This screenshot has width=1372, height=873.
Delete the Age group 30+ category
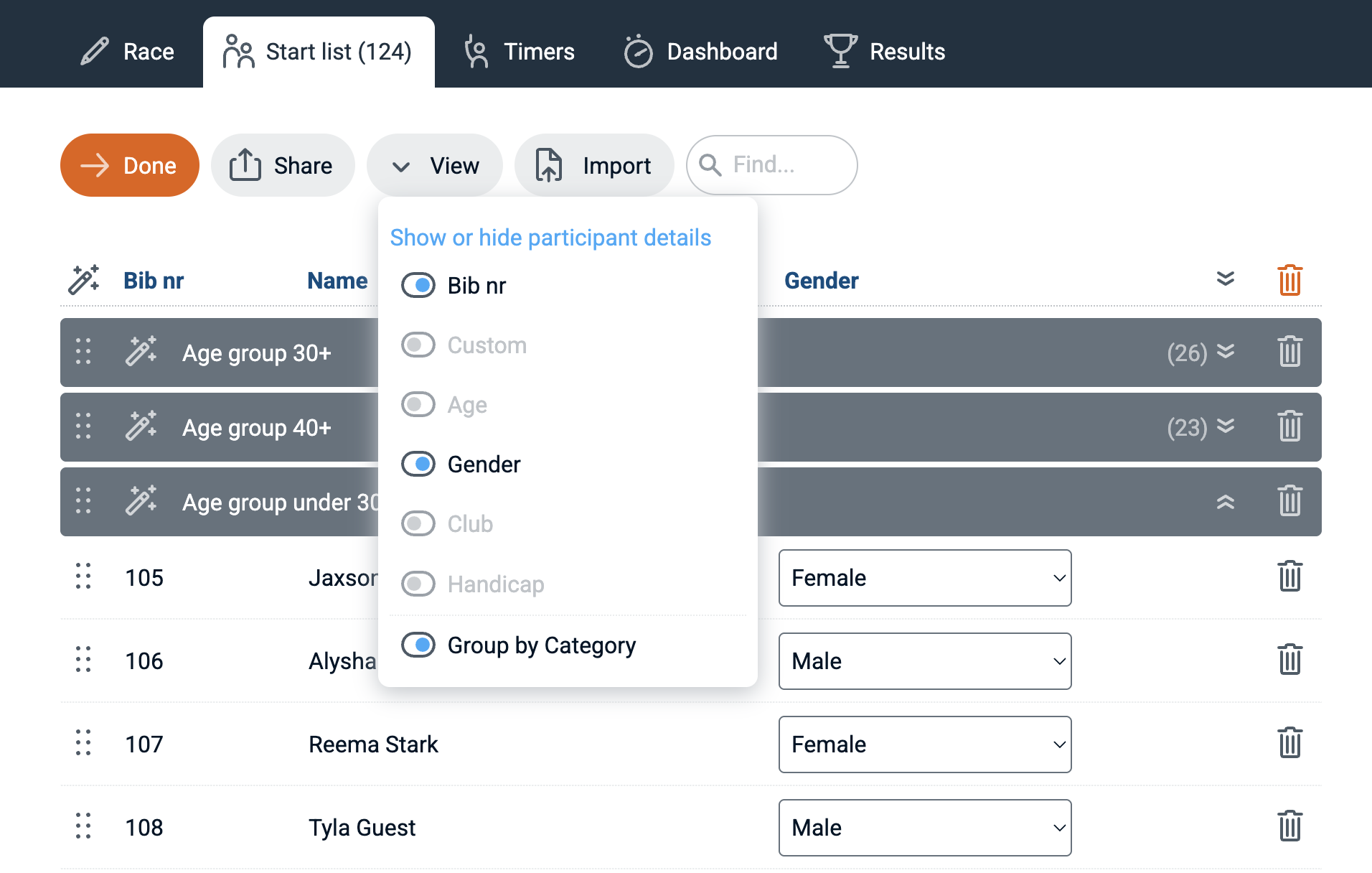point(1289,353)
